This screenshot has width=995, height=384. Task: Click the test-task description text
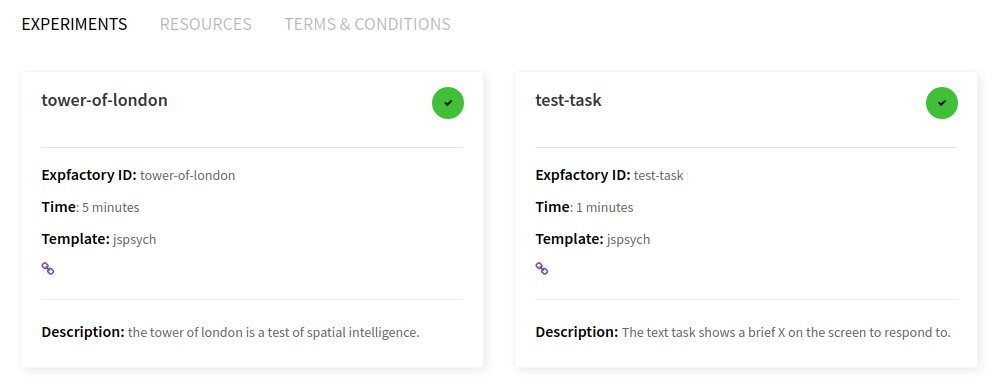point(786,333)
